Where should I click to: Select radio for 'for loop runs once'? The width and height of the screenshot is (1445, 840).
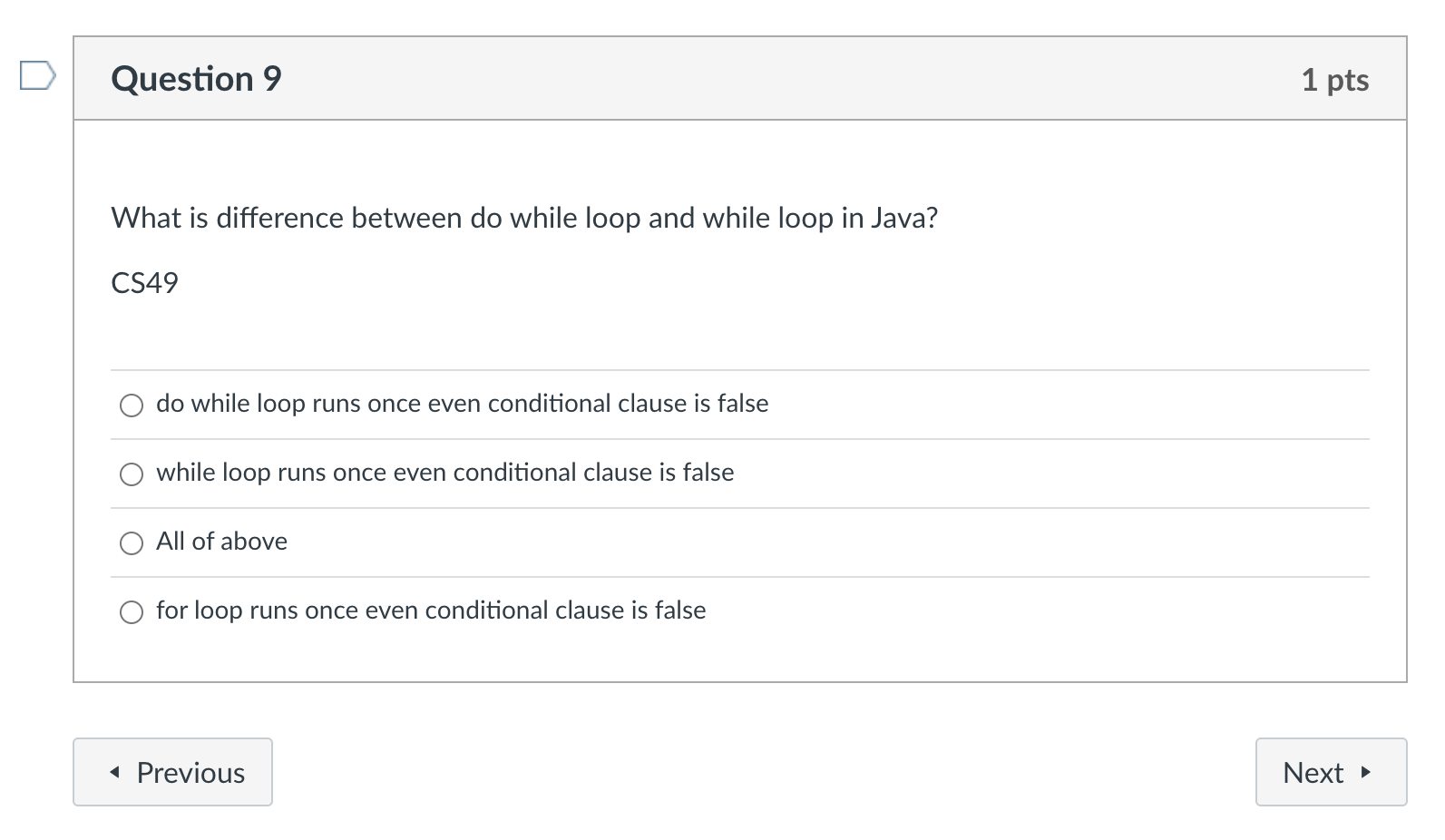point(132,611)
